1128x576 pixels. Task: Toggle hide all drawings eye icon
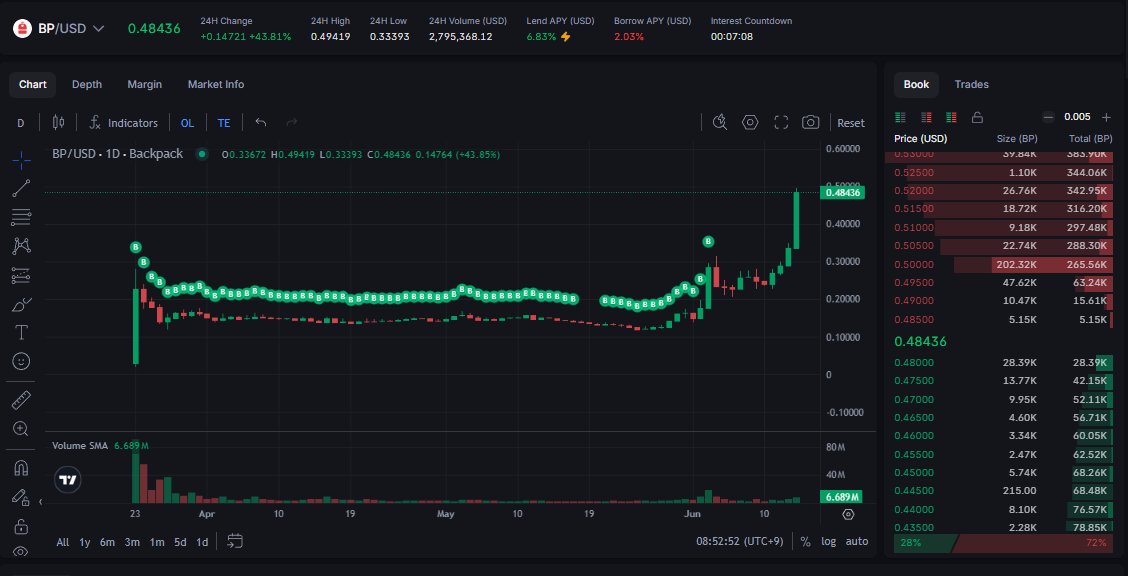point(22,552)
